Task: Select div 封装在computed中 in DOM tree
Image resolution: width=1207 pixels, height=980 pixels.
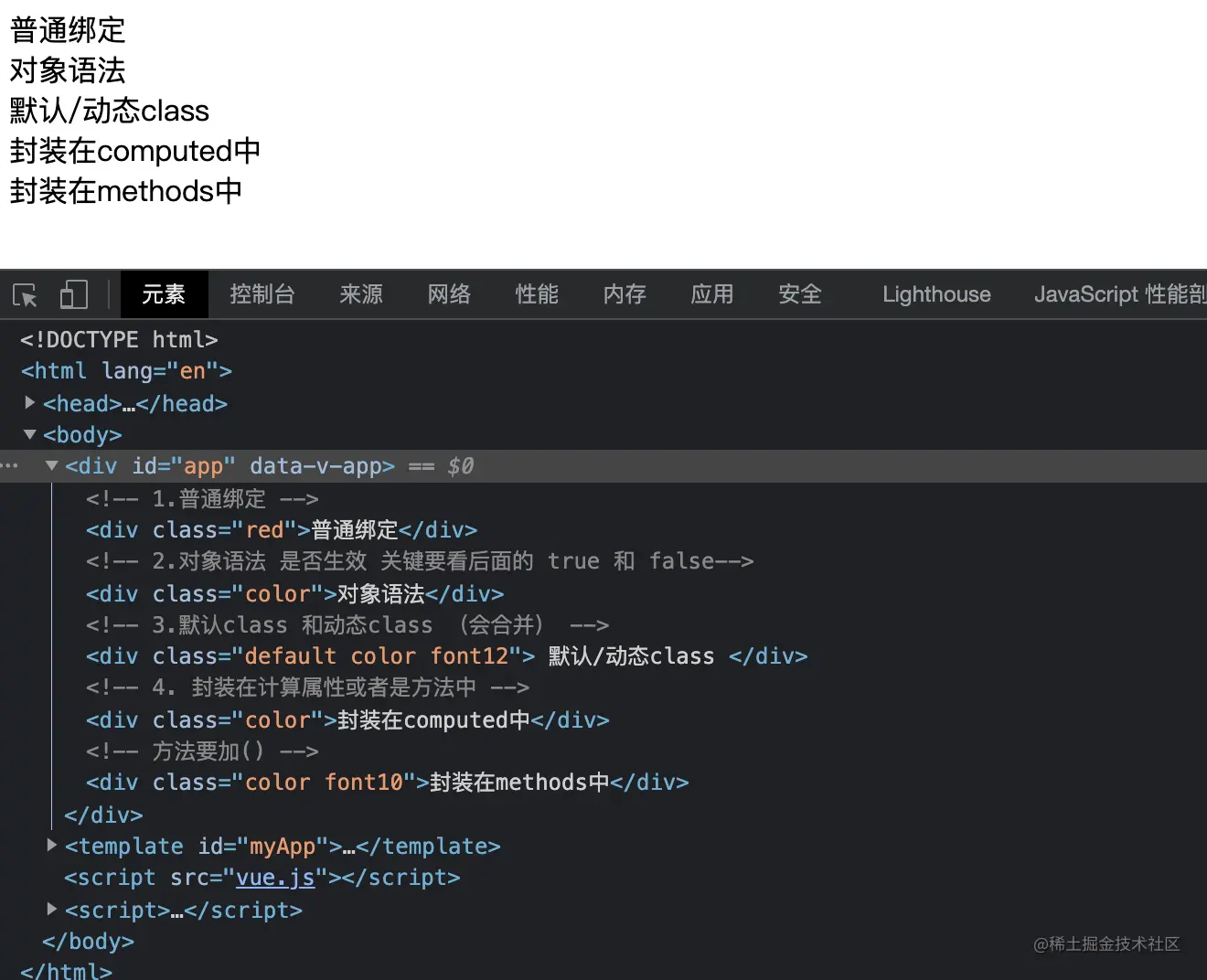Action: pyautogui.click(x=347, y=720)
